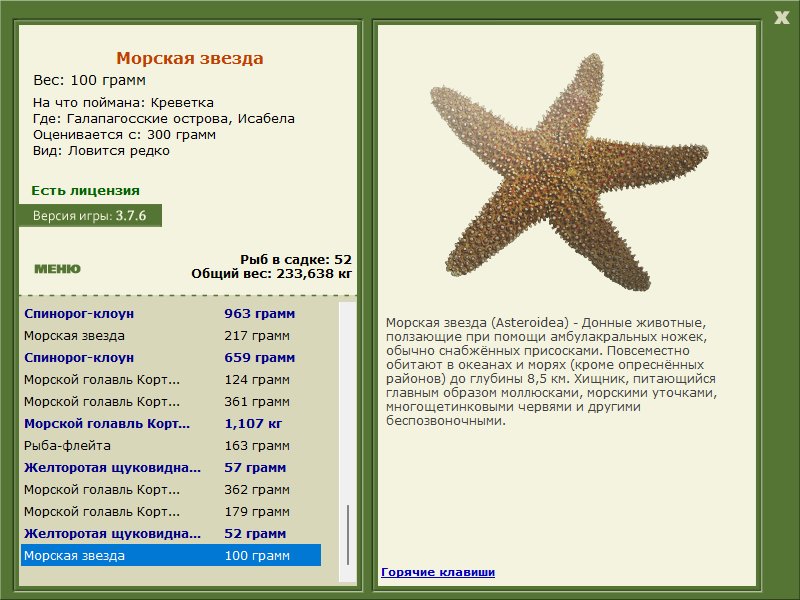Select the Морская звезда 217 грамм row

pyautogui.click(x=171, y=336)
